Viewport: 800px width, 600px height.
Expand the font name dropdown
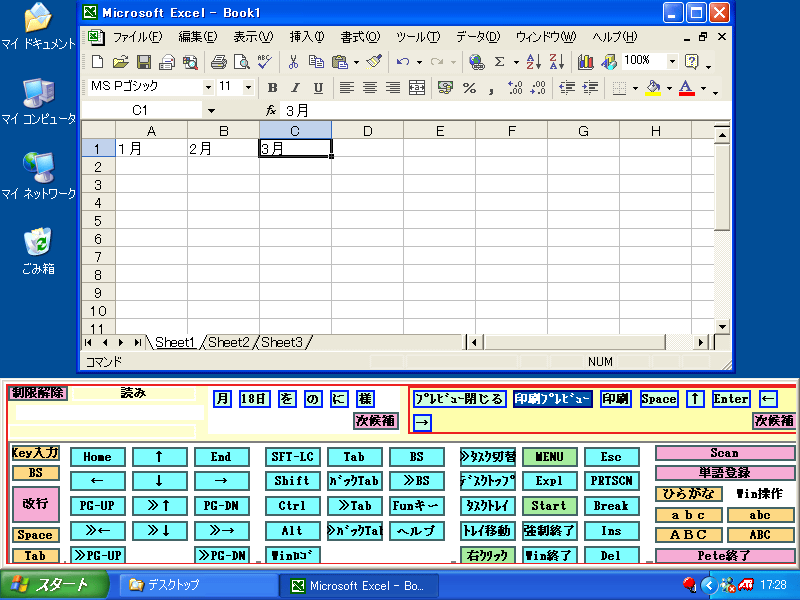click(208, 87)
